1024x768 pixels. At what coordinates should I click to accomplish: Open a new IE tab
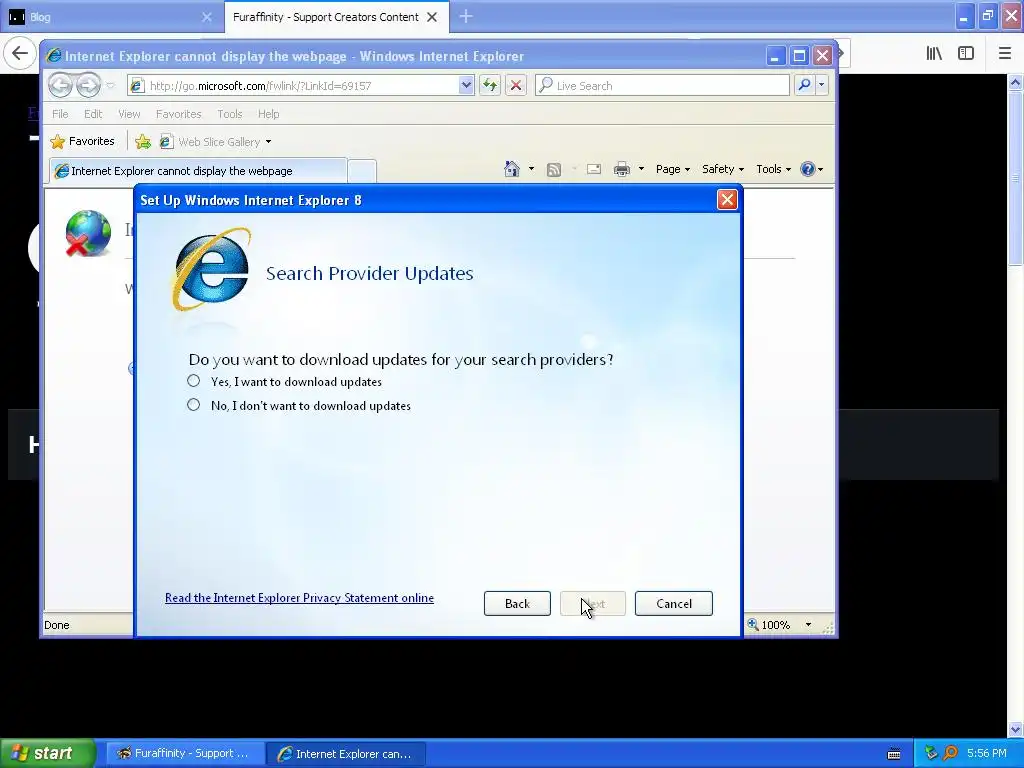362,171
